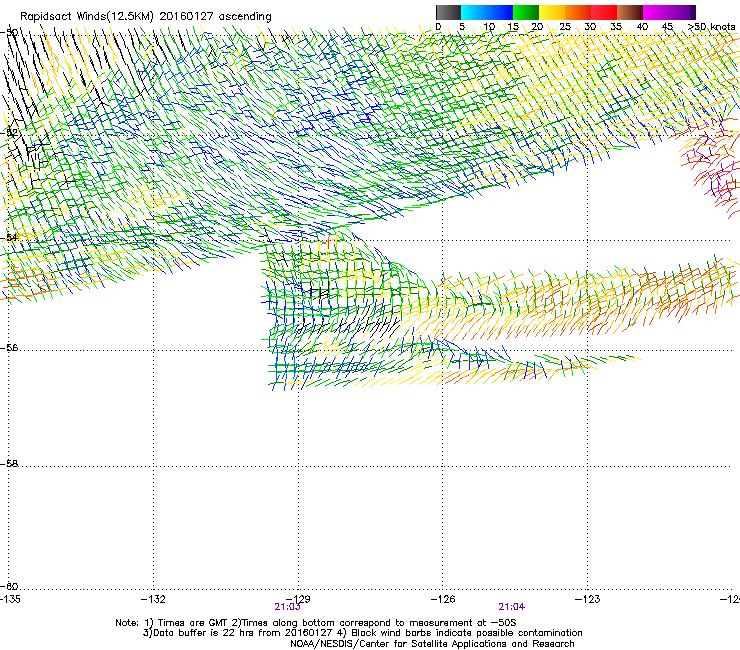Click the legend label '5'
The image size is (740, 650).
[x=462, y=27]
